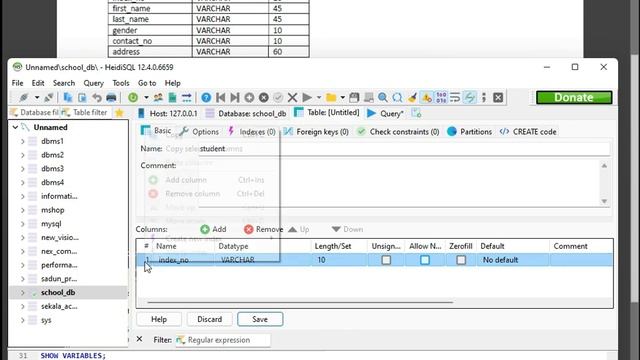Screen dimensions: 640x360
Task: Click the Run query play icon
Action: pyautogui.click(x=307, y=98)
